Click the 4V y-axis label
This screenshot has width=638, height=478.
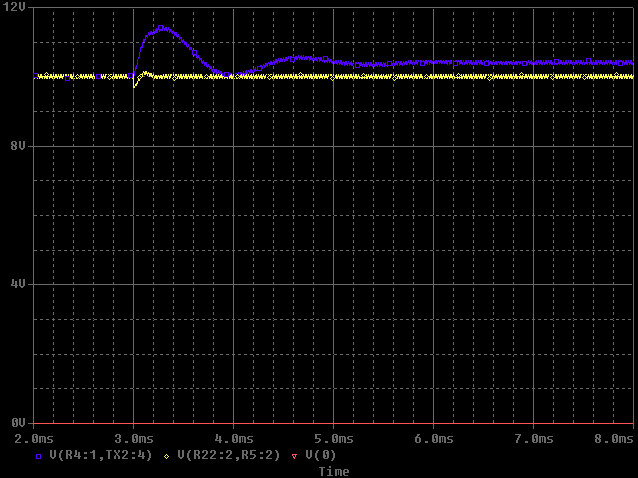18,284
